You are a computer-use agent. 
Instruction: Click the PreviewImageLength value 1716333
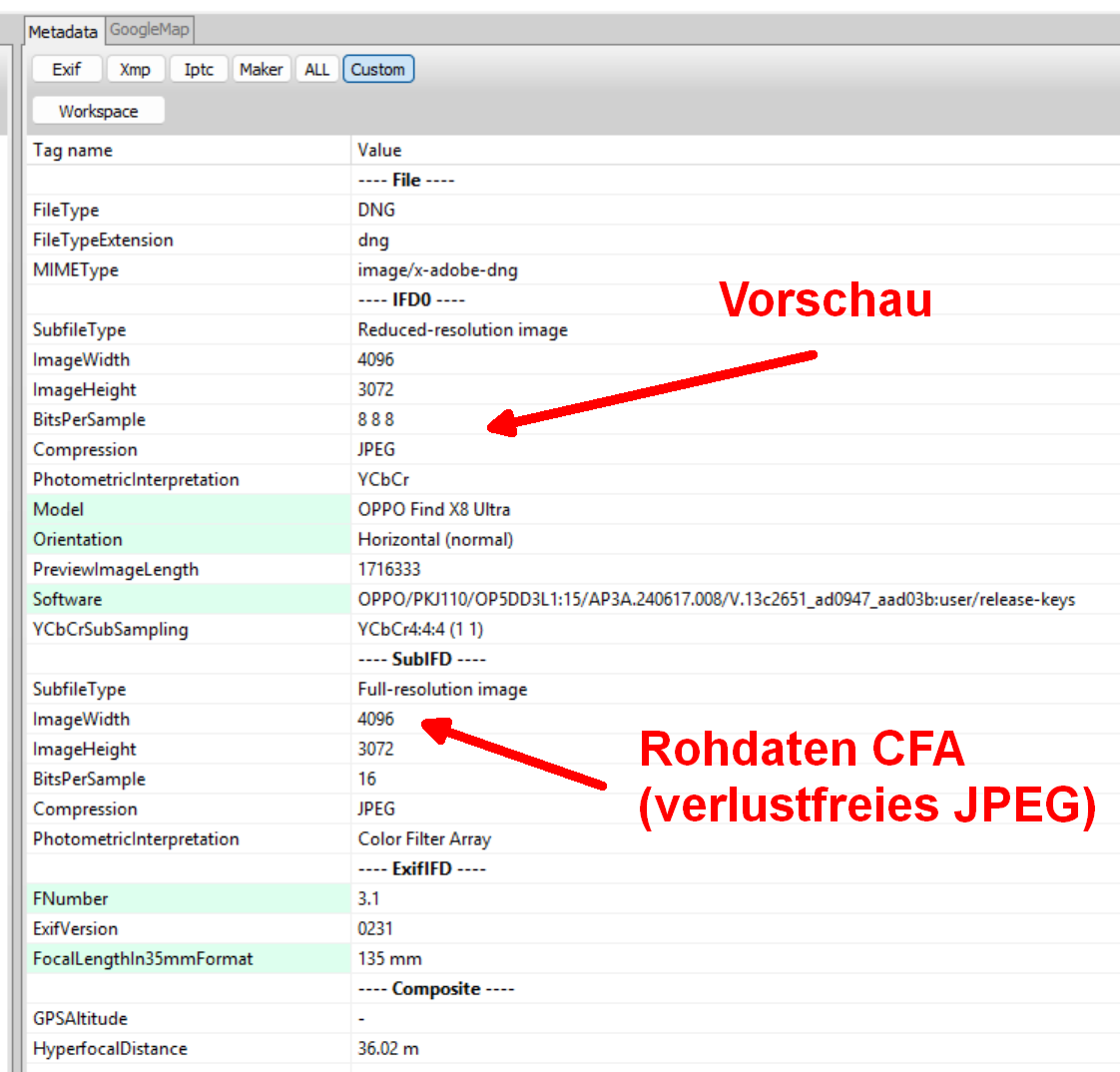coord(389,569)
